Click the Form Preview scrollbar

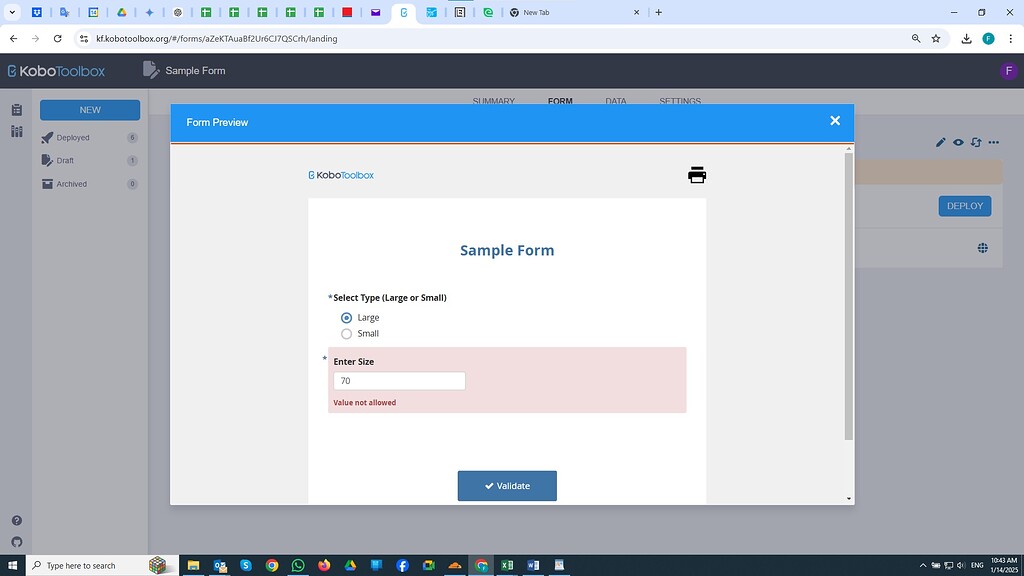(849, 300)
